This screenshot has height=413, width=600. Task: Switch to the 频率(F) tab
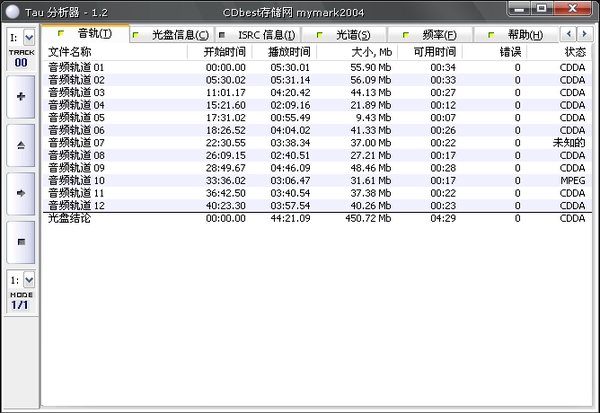[430, 35]
